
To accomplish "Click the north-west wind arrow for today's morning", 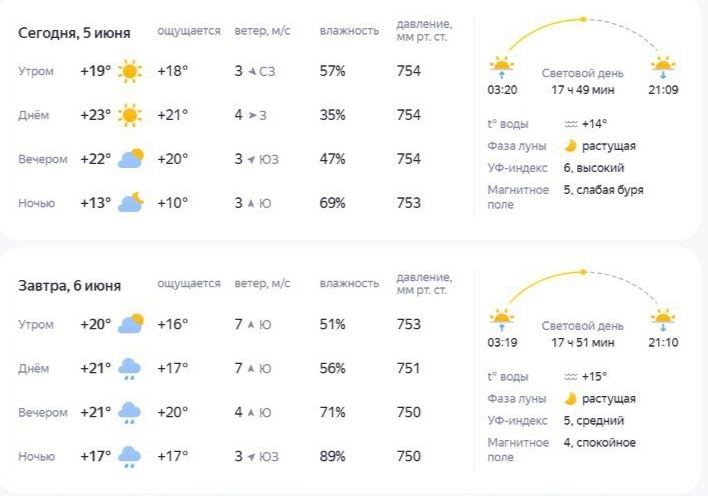I will click(x=252, y=71).
